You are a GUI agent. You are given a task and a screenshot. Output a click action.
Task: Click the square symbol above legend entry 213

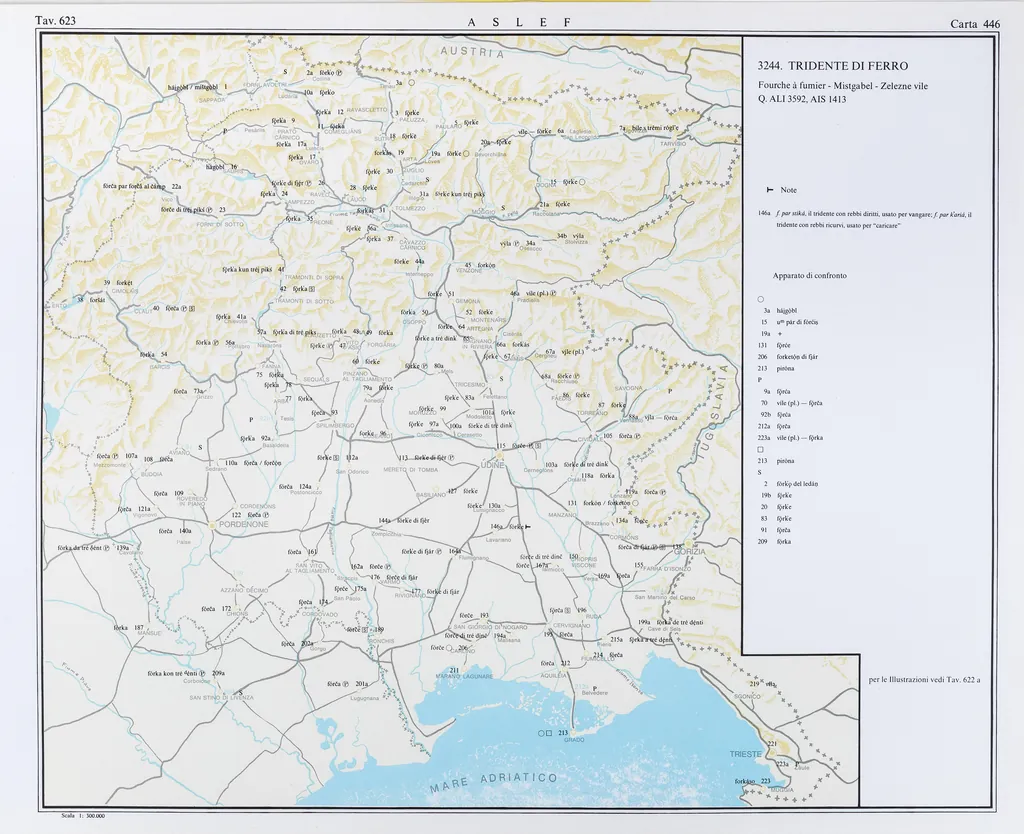point(761,449)
